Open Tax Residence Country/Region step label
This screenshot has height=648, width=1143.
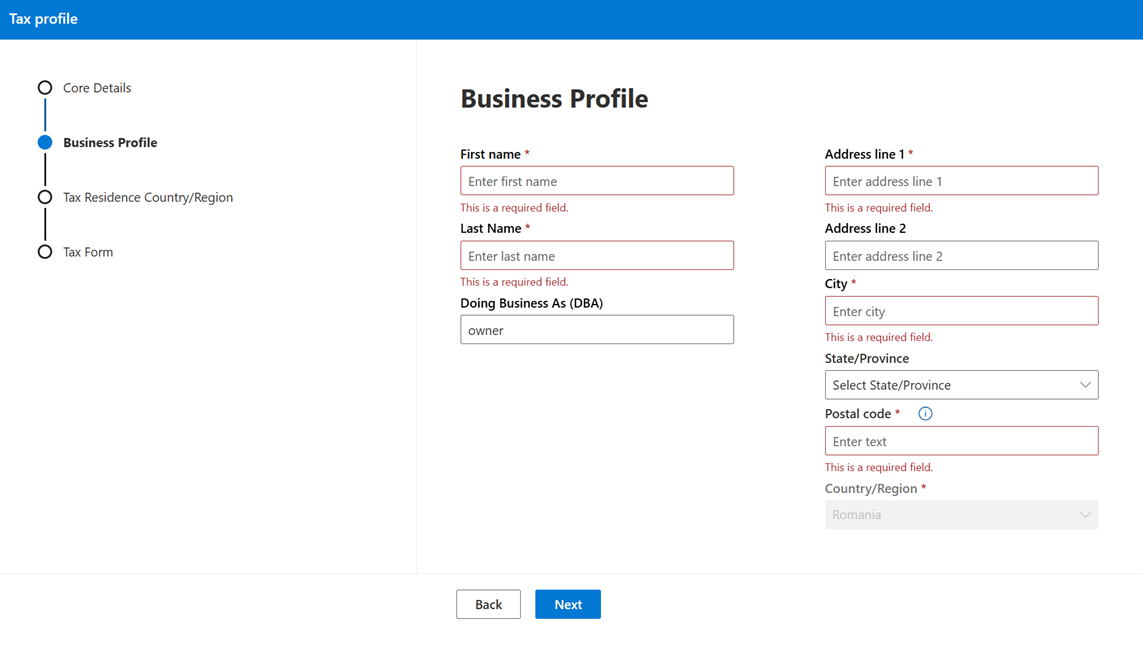[148, 197]
